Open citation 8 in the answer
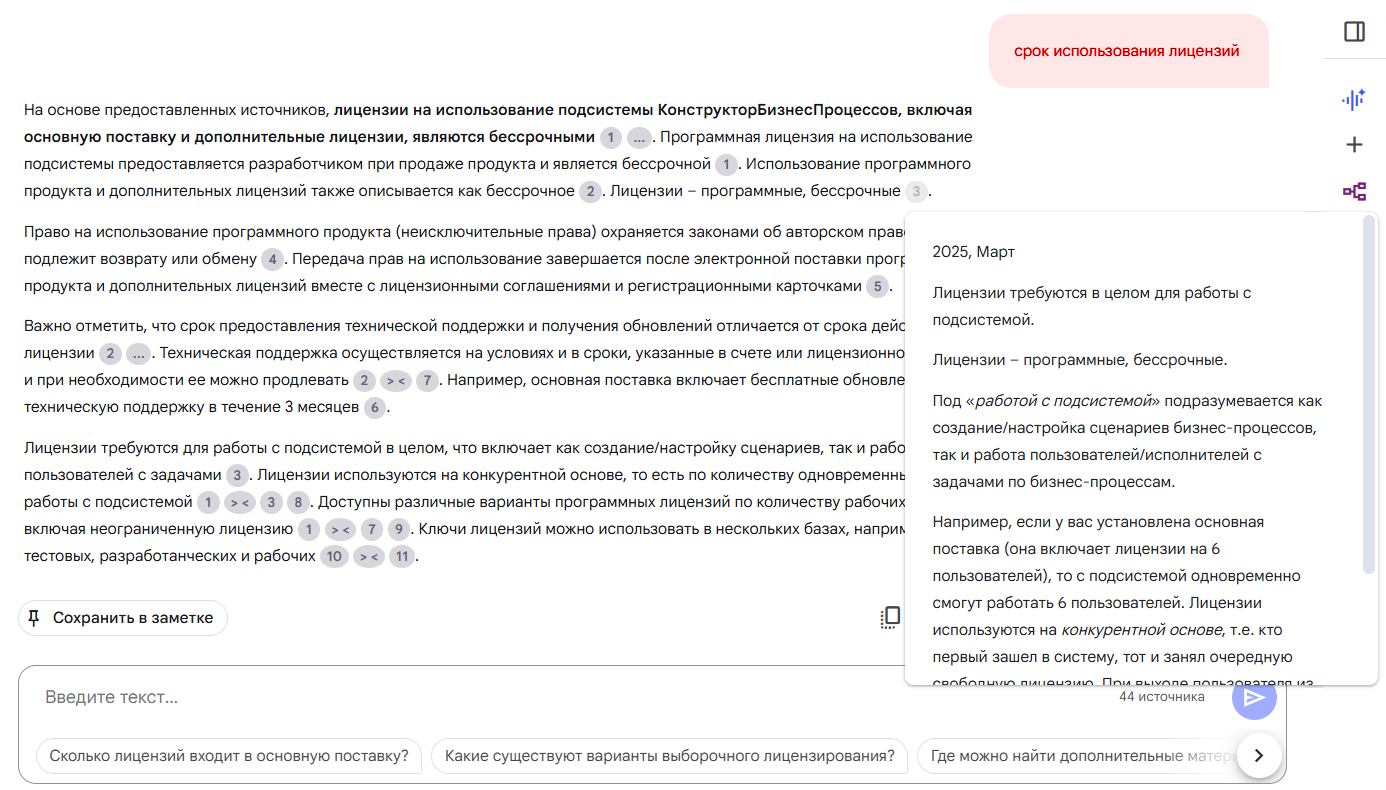The height and width of the screenshot is (790, 1386). point(298,503)
